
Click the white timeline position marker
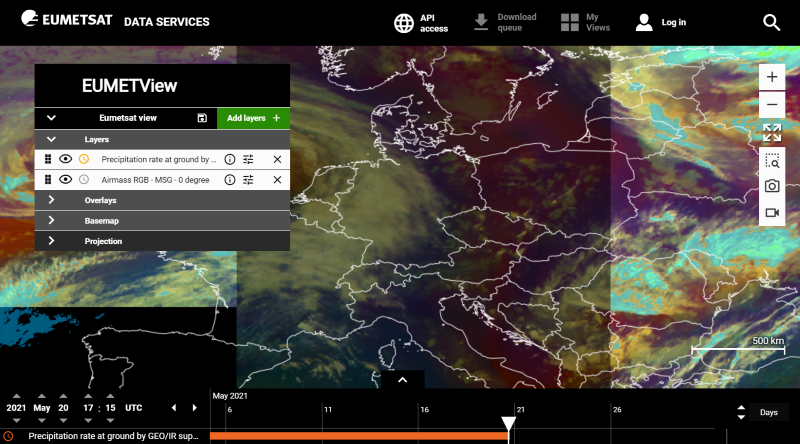click(x=508, y=424)
